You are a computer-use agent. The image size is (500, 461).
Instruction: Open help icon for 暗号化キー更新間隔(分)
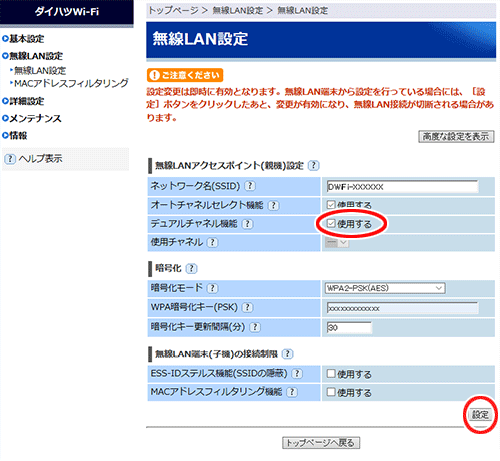point(255,327)
